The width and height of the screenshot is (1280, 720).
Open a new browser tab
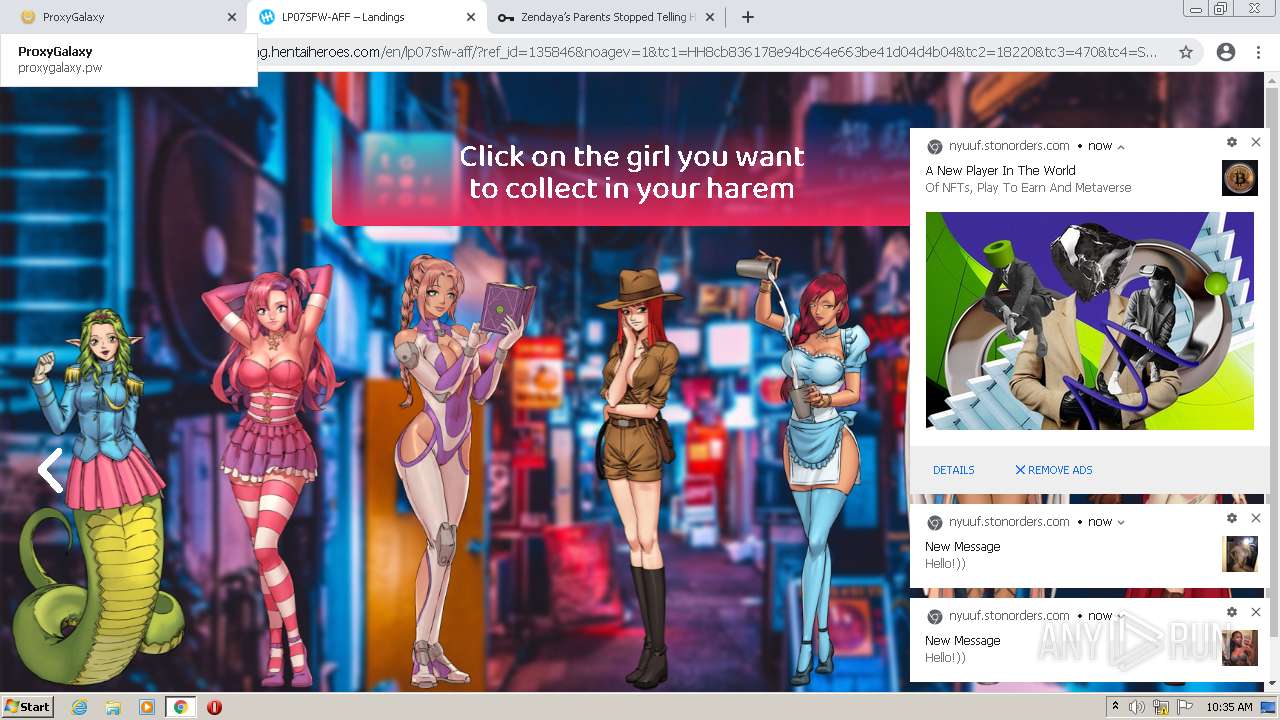click(747, 17)
